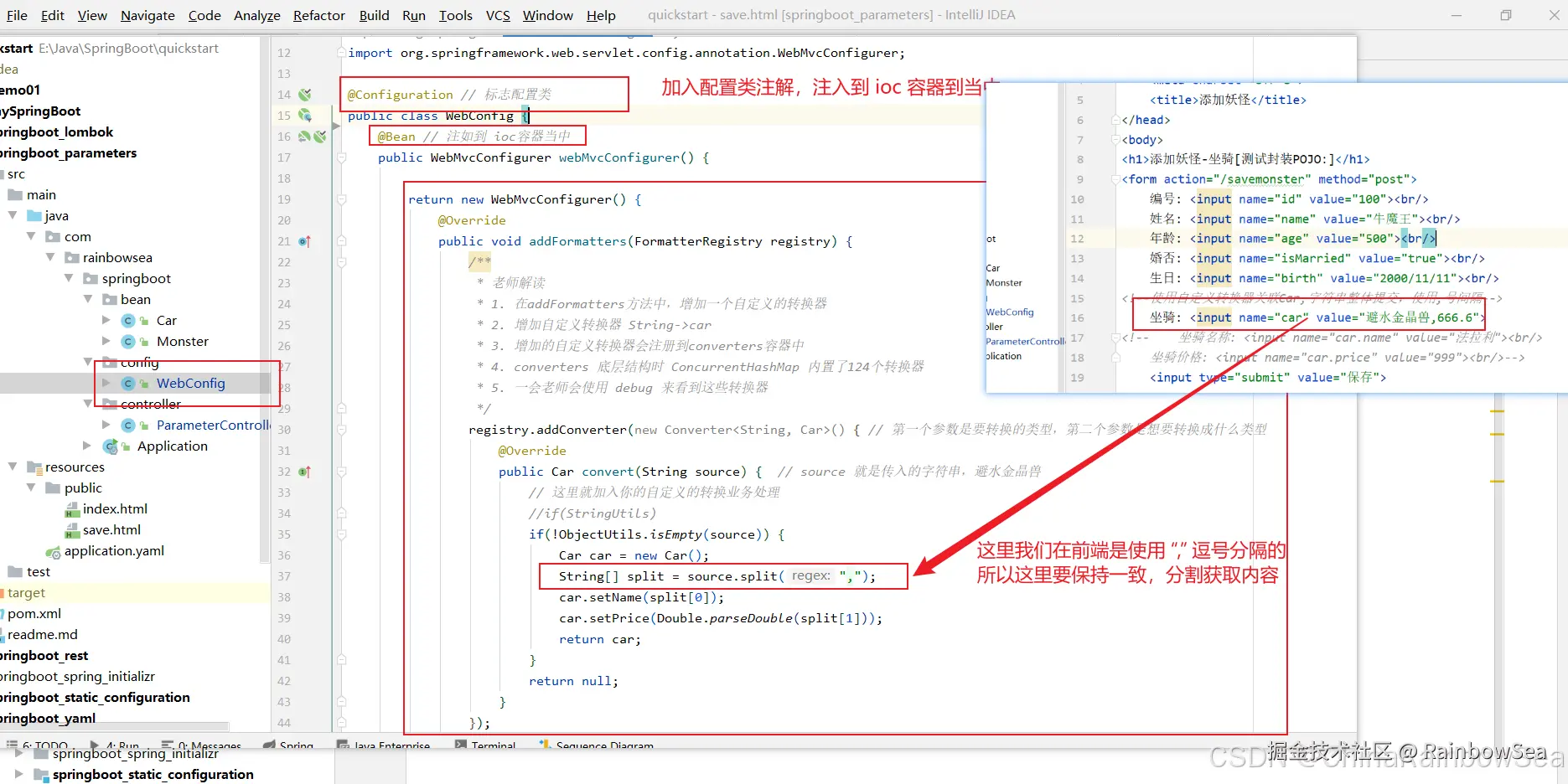Viewport: 1568px width, 784px height.
Task: Toggle the fold marker at line 41
Action: tap(342, 660)
